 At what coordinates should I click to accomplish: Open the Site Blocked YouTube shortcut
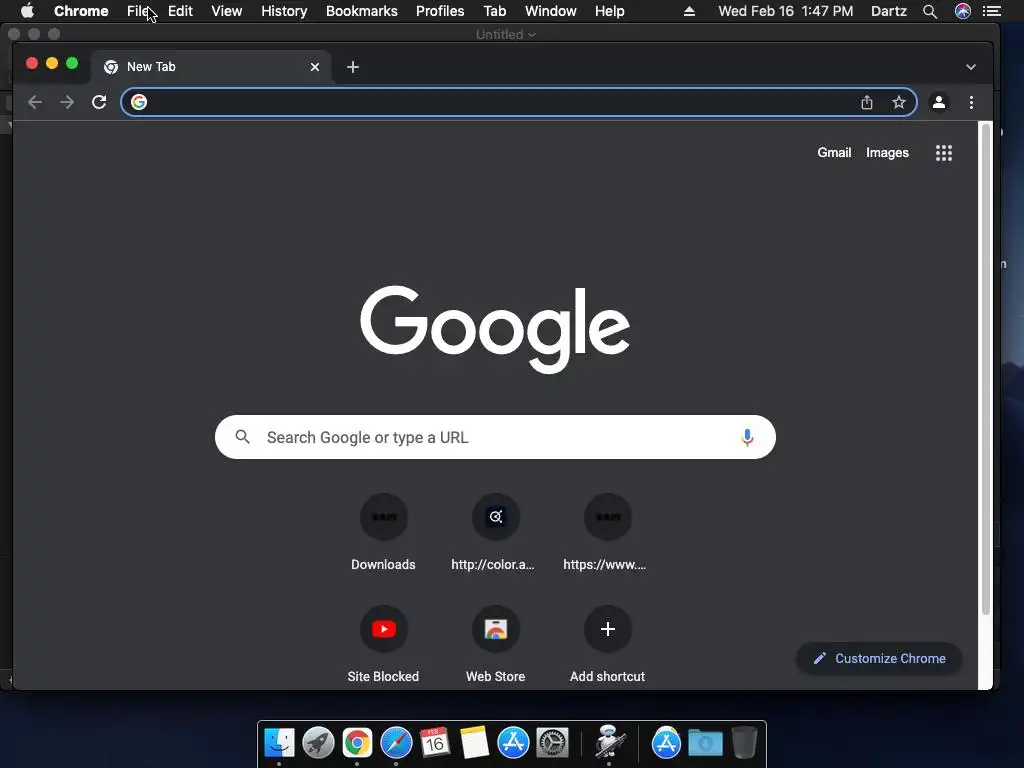tap(383, 645)
